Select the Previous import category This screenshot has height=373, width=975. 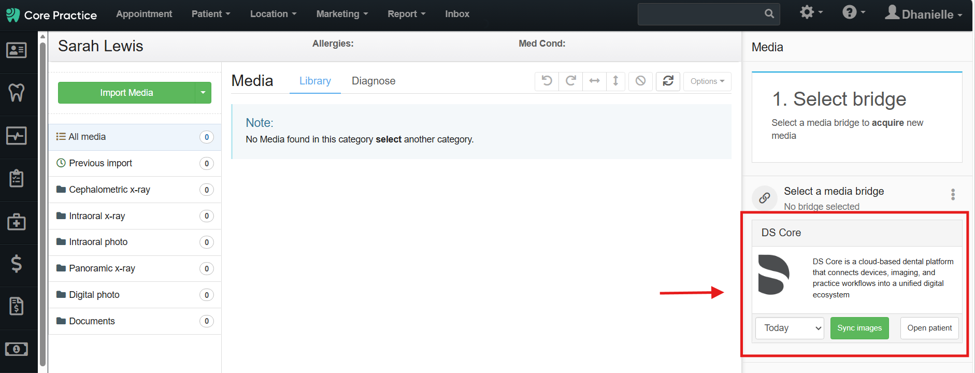click(135, 163)
